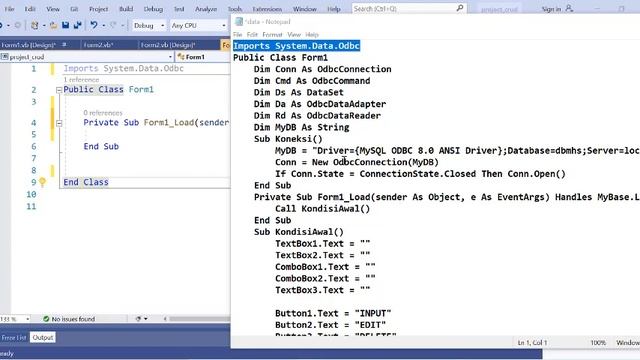This screenshot has height=360, width=640.
Task: Collapse the Form1_Load Sub code block
Action: [59, 123]
